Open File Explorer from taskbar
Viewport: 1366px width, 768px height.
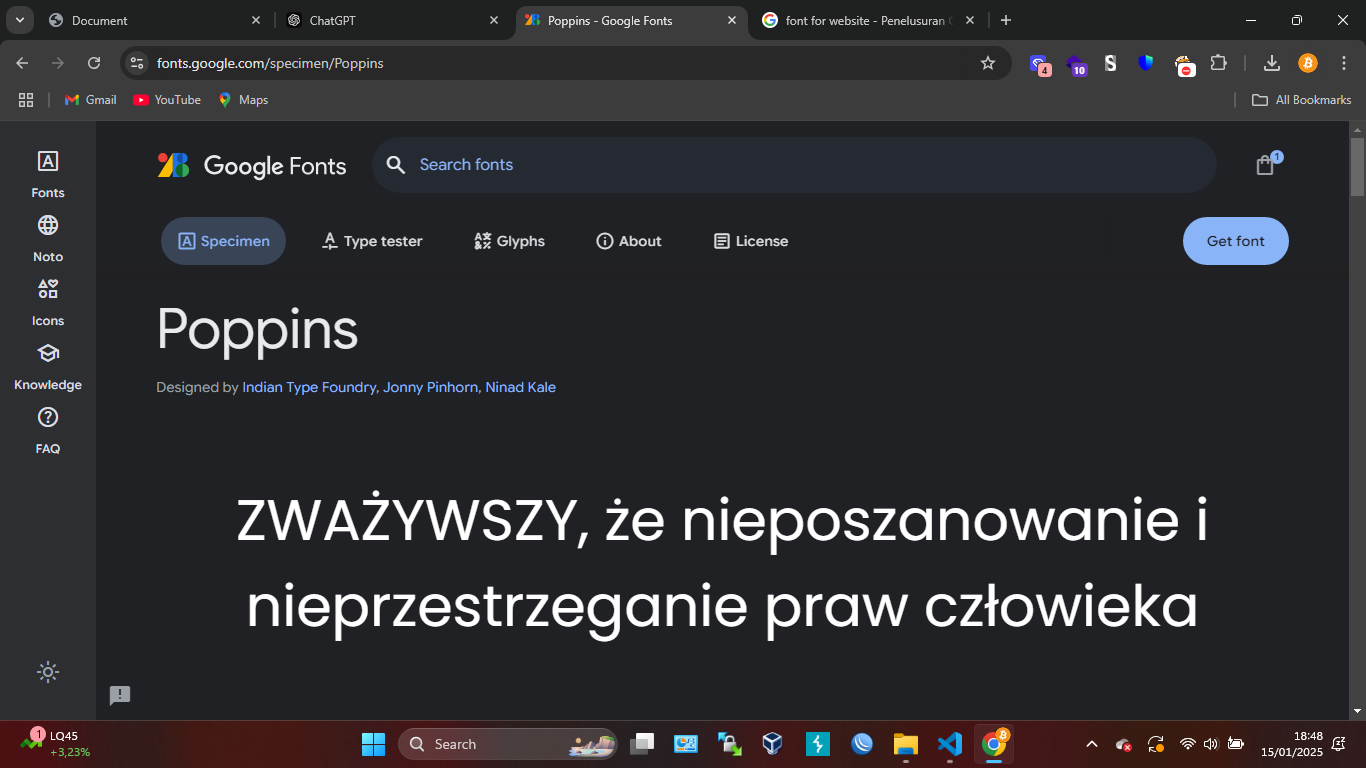coord(906,744)
